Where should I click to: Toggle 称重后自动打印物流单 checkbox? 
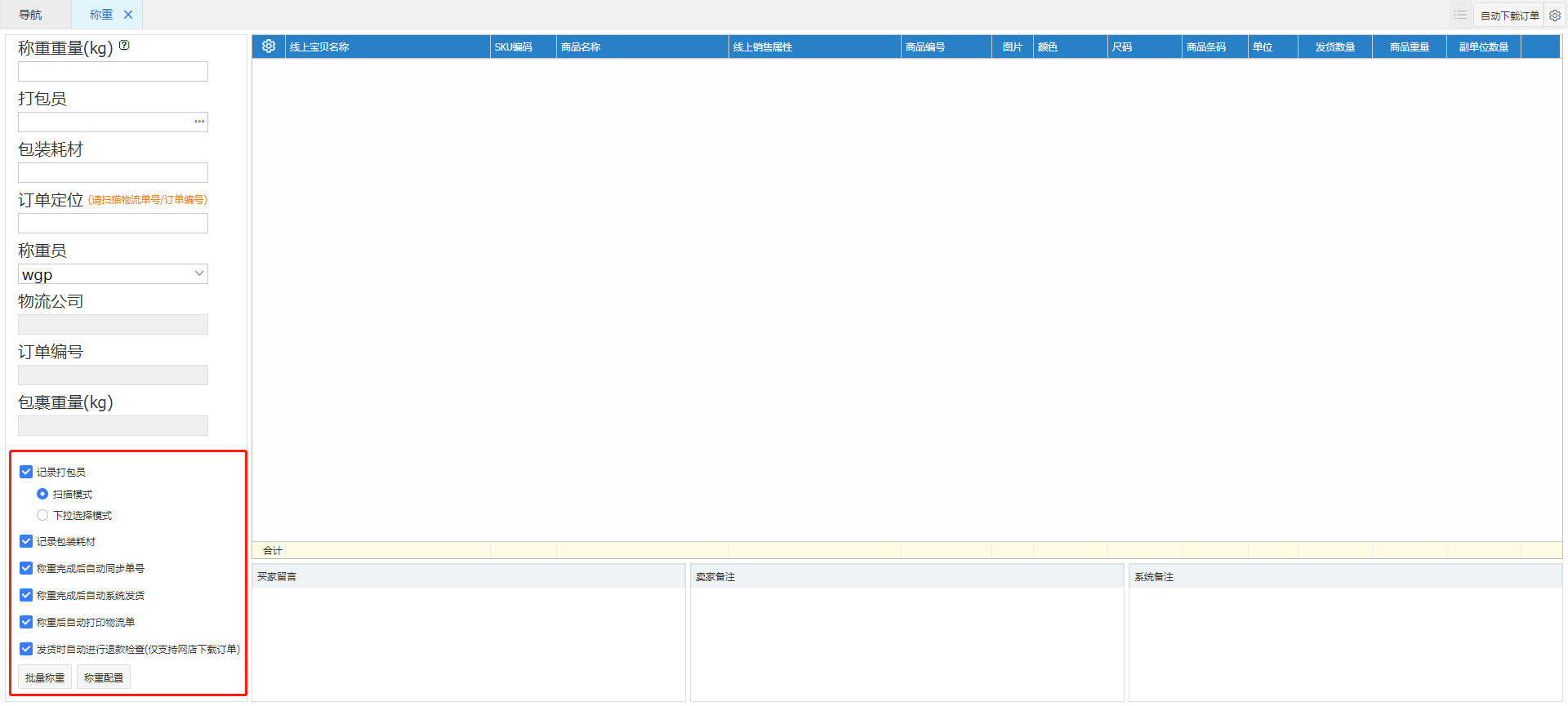(x=26, y=622)
